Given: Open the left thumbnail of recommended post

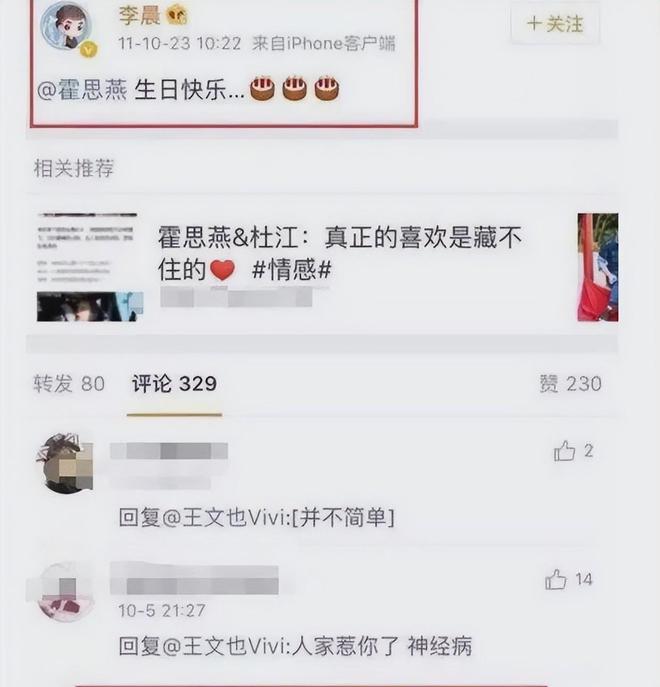Looking at the screenshot, I should point(89,267).
